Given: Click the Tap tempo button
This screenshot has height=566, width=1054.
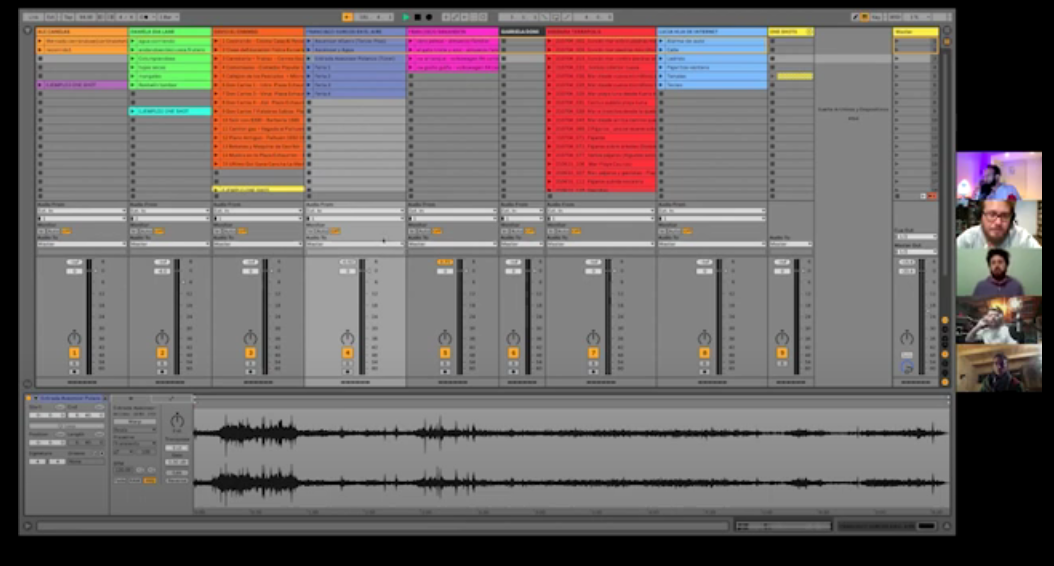Looking at the screenshot, I should tap(68, 17).
